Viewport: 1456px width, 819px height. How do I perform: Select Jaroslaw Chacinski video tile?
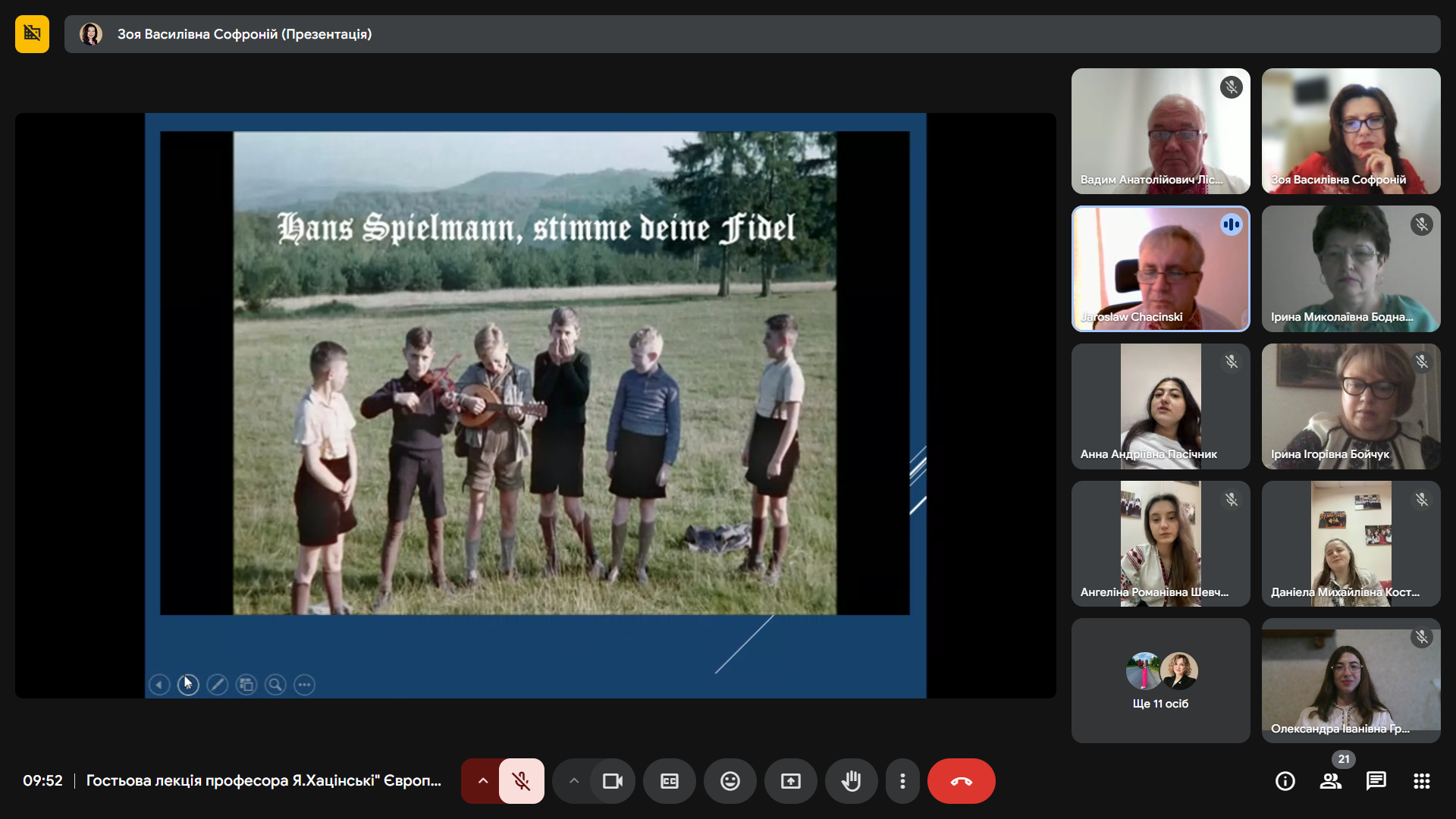(1160, 268)
